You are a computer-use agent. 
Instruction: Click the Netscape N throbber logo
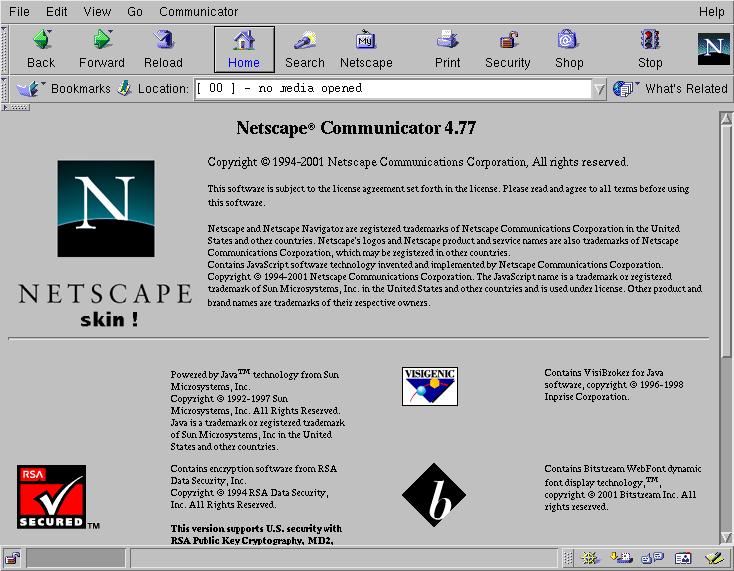713,48
